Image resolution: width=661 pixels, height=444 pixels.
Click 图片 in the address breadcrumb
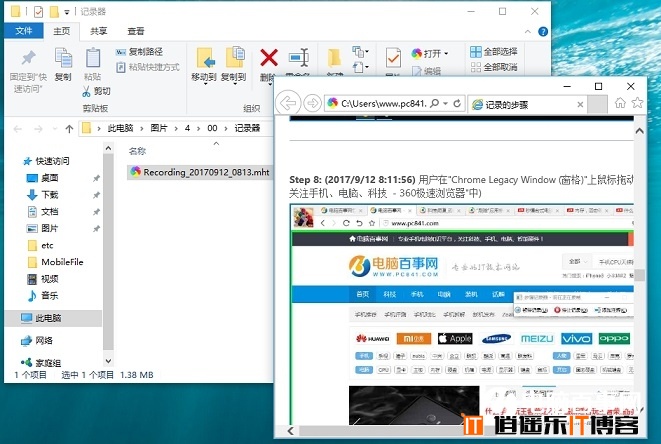pos(159,128)
